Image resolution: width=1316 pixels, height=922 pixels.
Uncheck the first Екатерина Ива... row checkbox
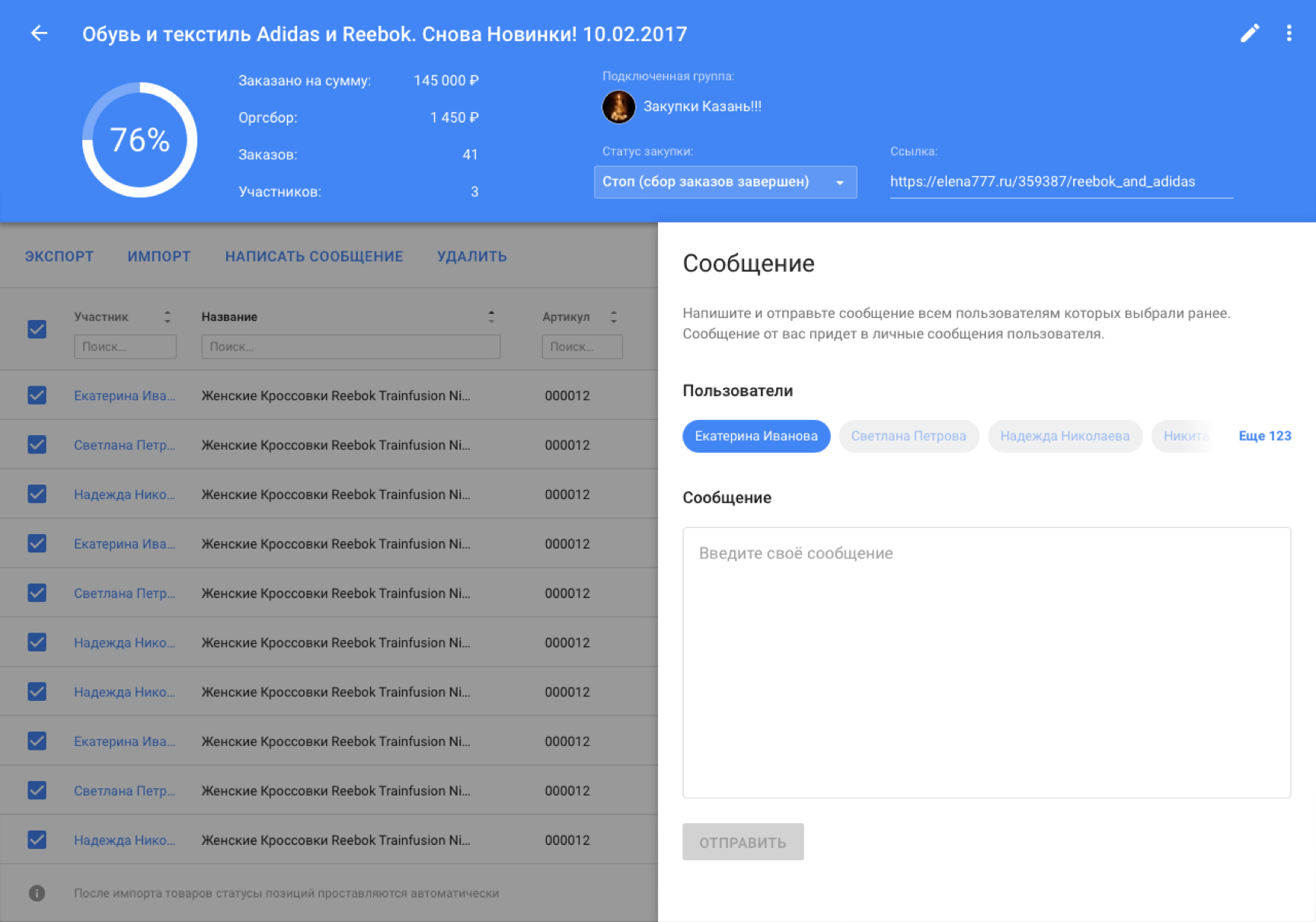click(37, 395)
